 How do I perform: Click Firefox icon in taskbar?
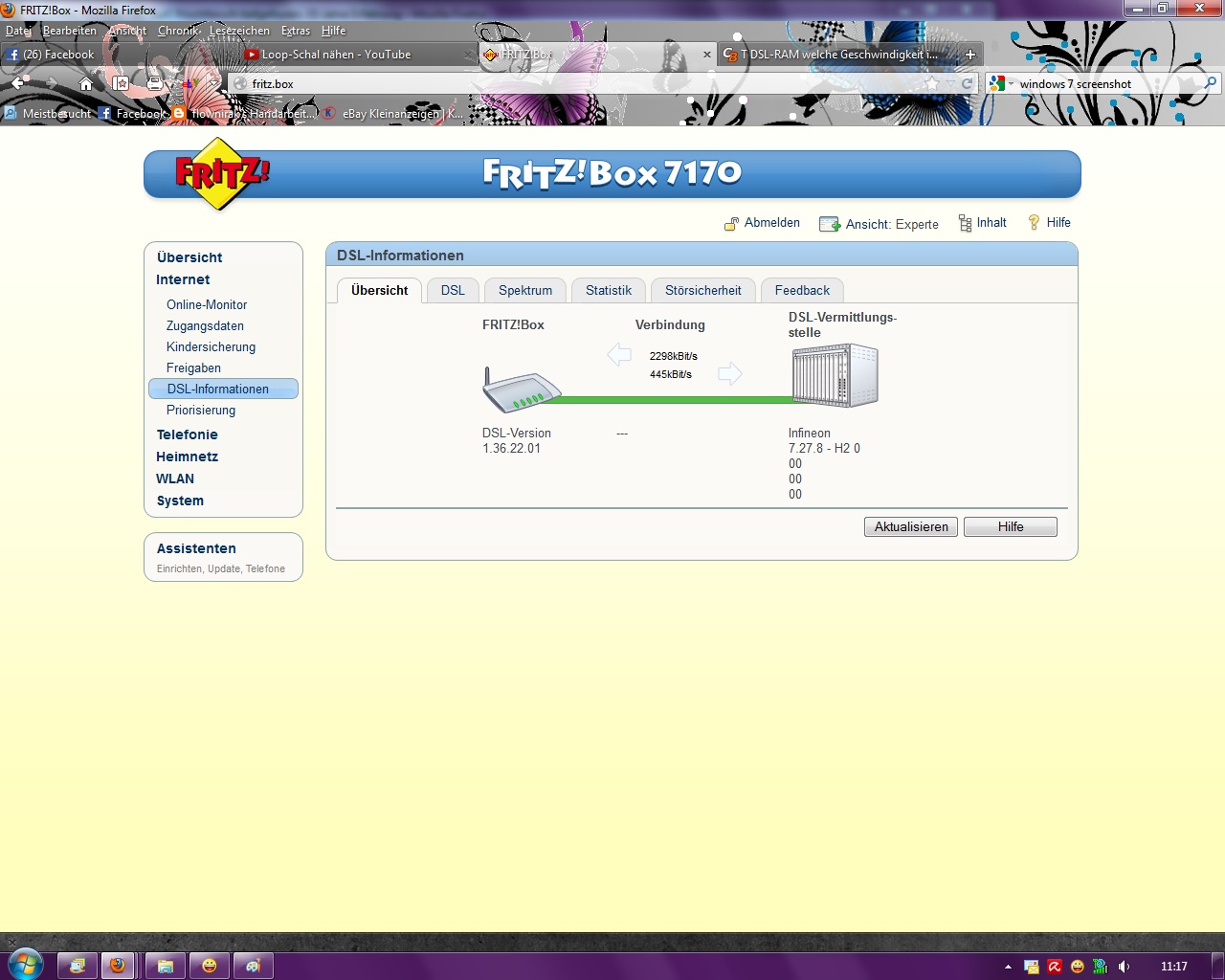click(118, 965)
